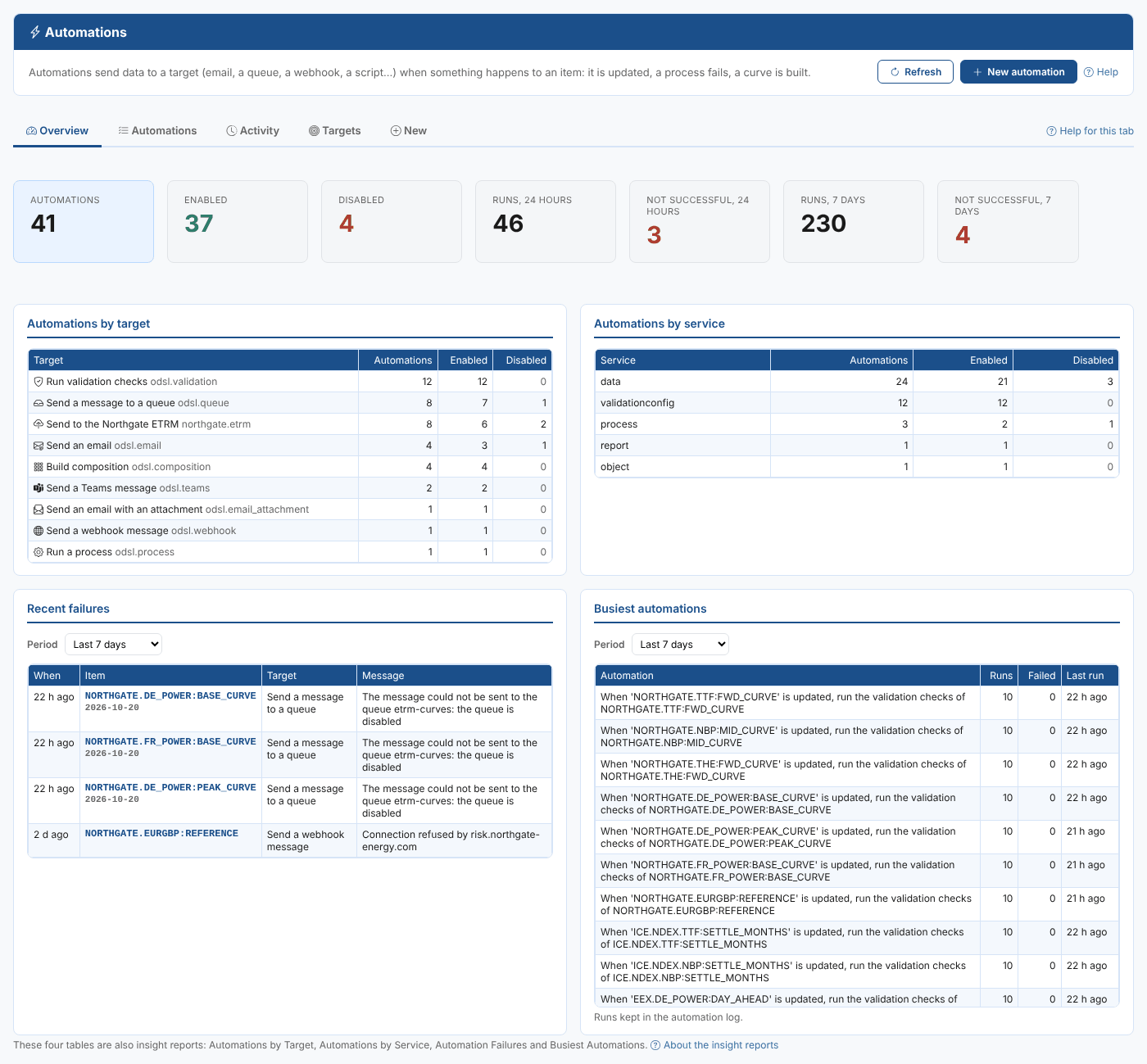This screenshot has height=1064, width=1147.
Task: Open the NORTHGATE.DE_POWER:BASE_CURVE failure item link
Action: (x=170, y=696)
